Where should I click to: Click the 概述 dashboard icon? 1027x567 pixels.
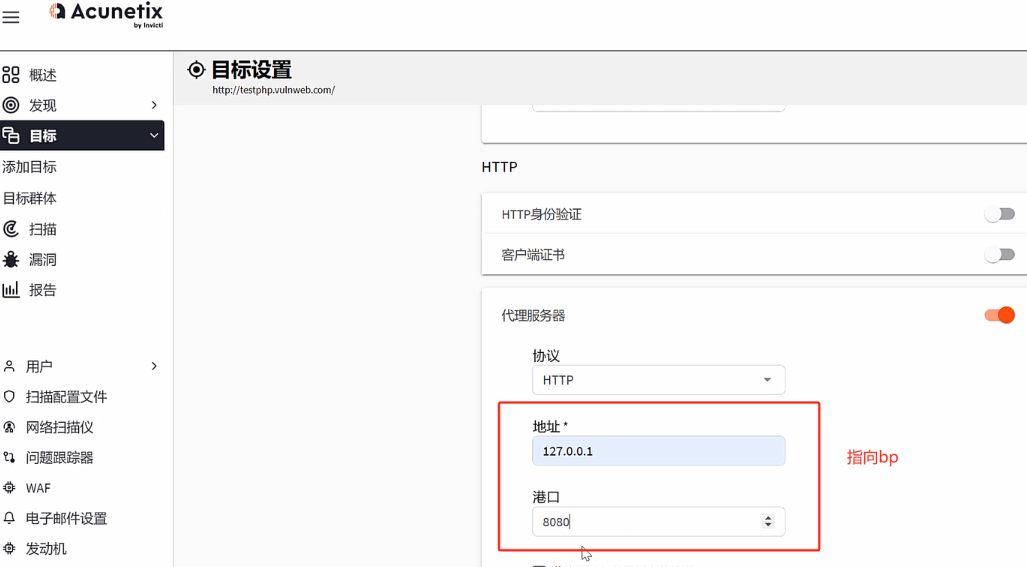(10, 75)
